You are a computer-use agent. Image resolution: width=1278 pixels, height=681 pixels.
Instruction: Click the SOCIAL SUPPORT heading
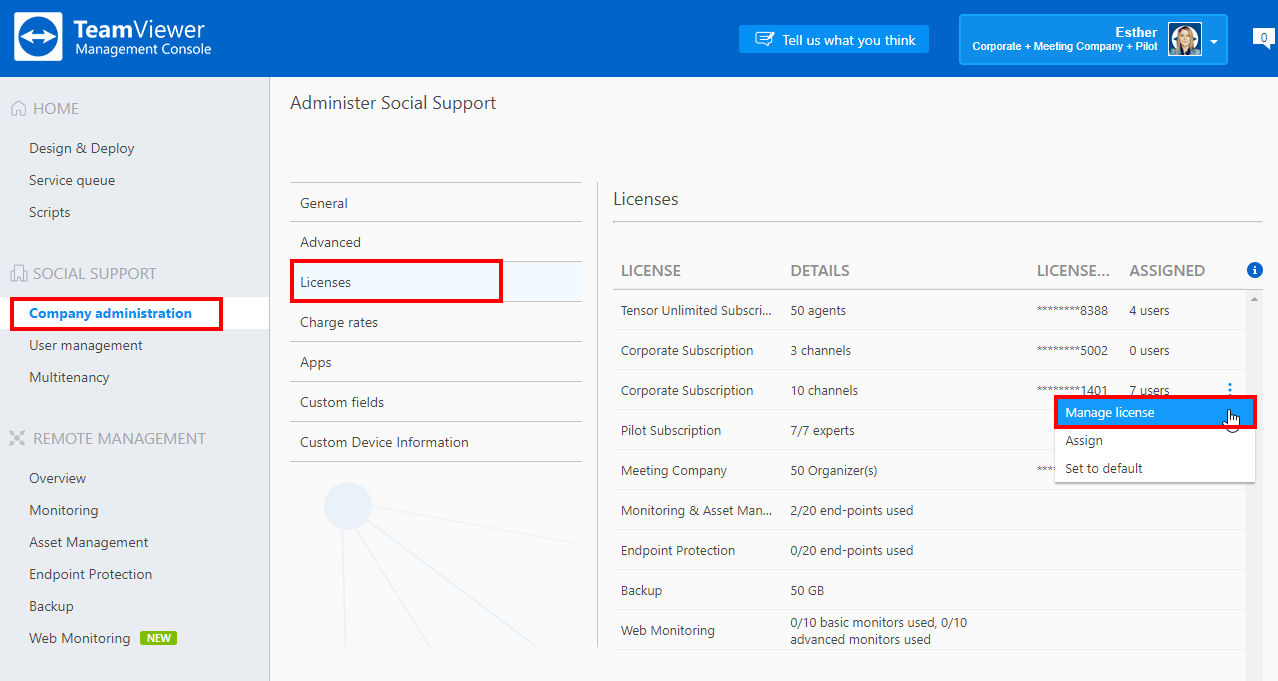point(95,273)
